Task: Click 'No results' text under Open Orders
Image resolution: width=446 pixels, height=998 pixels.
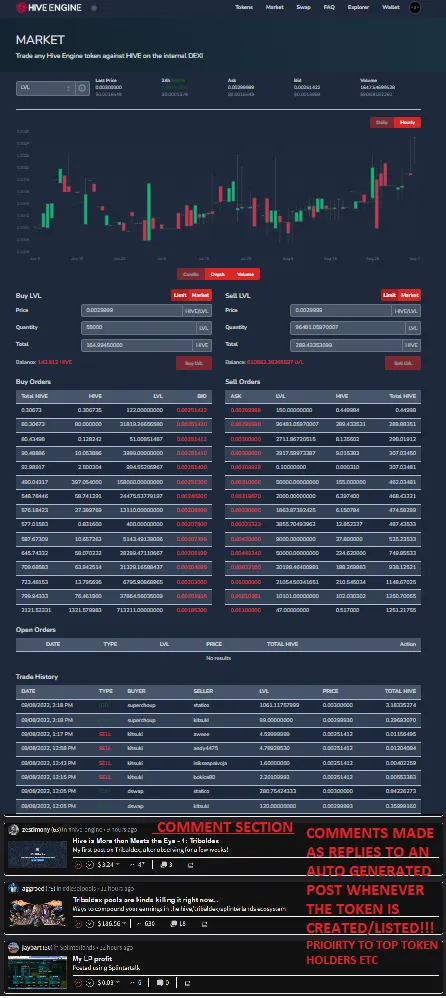Action: pos(218,657)
